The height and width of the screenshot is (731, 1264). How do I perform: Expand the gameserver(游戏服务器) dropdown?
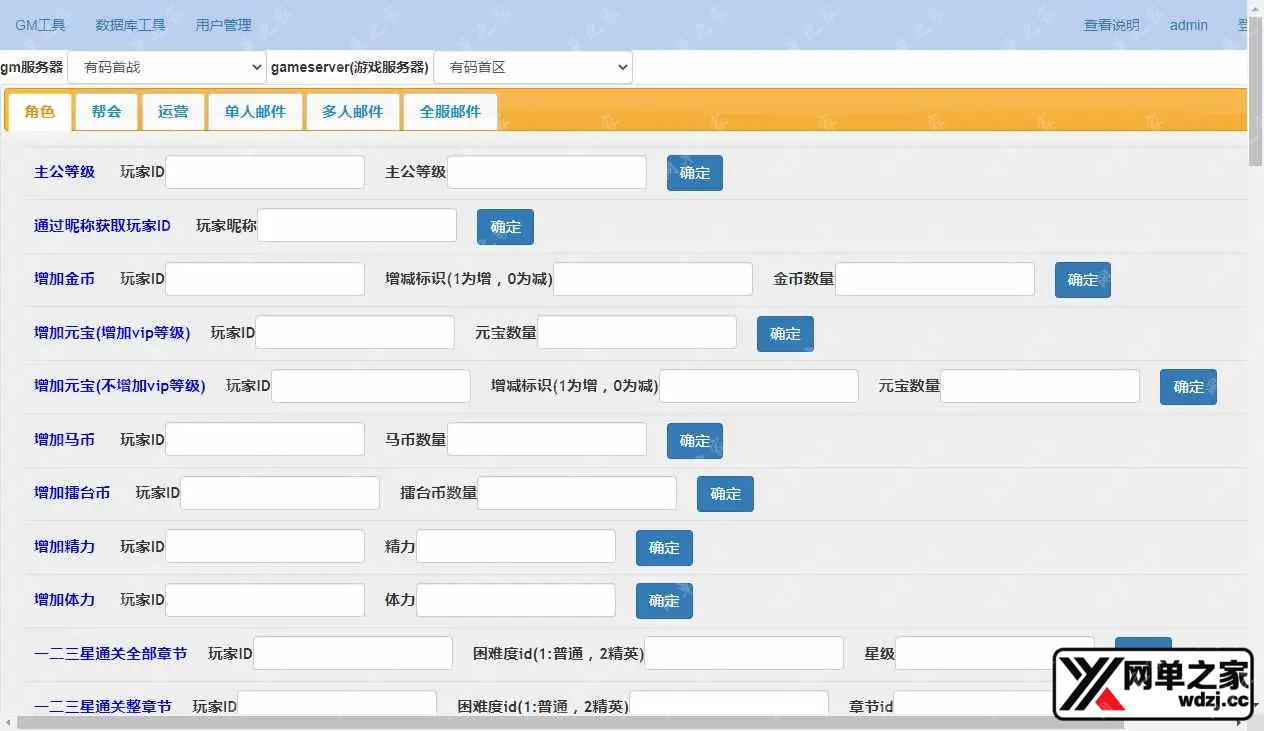click(532, 67)
